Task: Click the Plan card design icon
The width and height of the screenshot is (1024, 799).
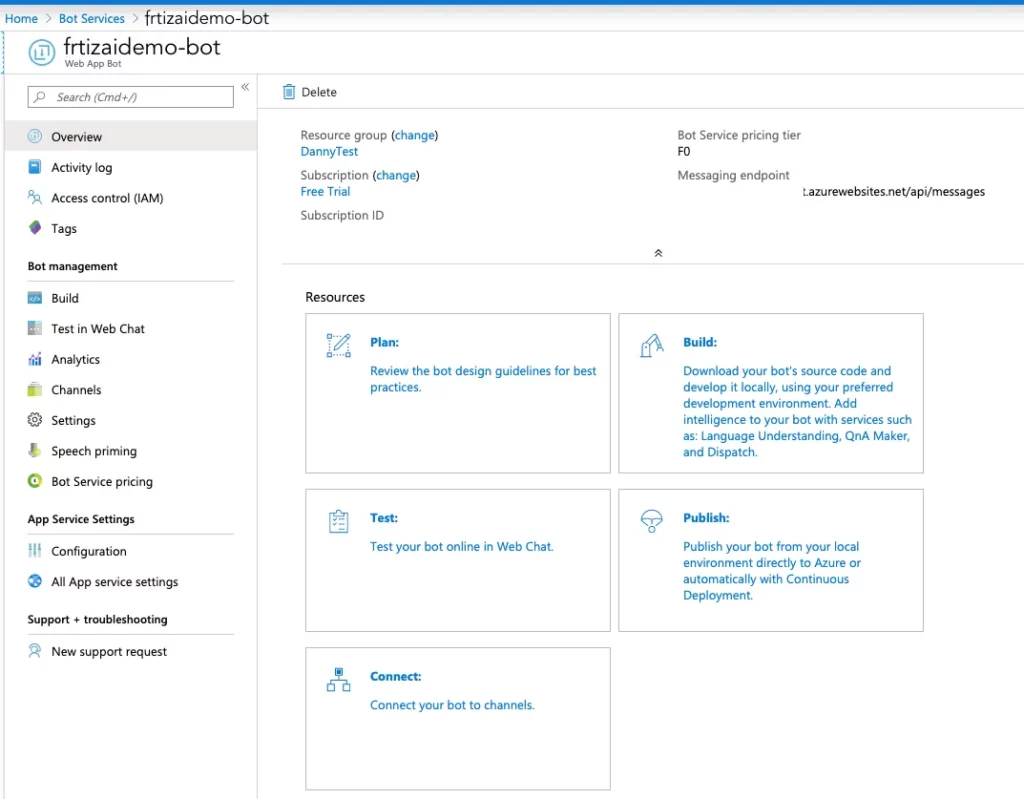Action: pos(338,346)
